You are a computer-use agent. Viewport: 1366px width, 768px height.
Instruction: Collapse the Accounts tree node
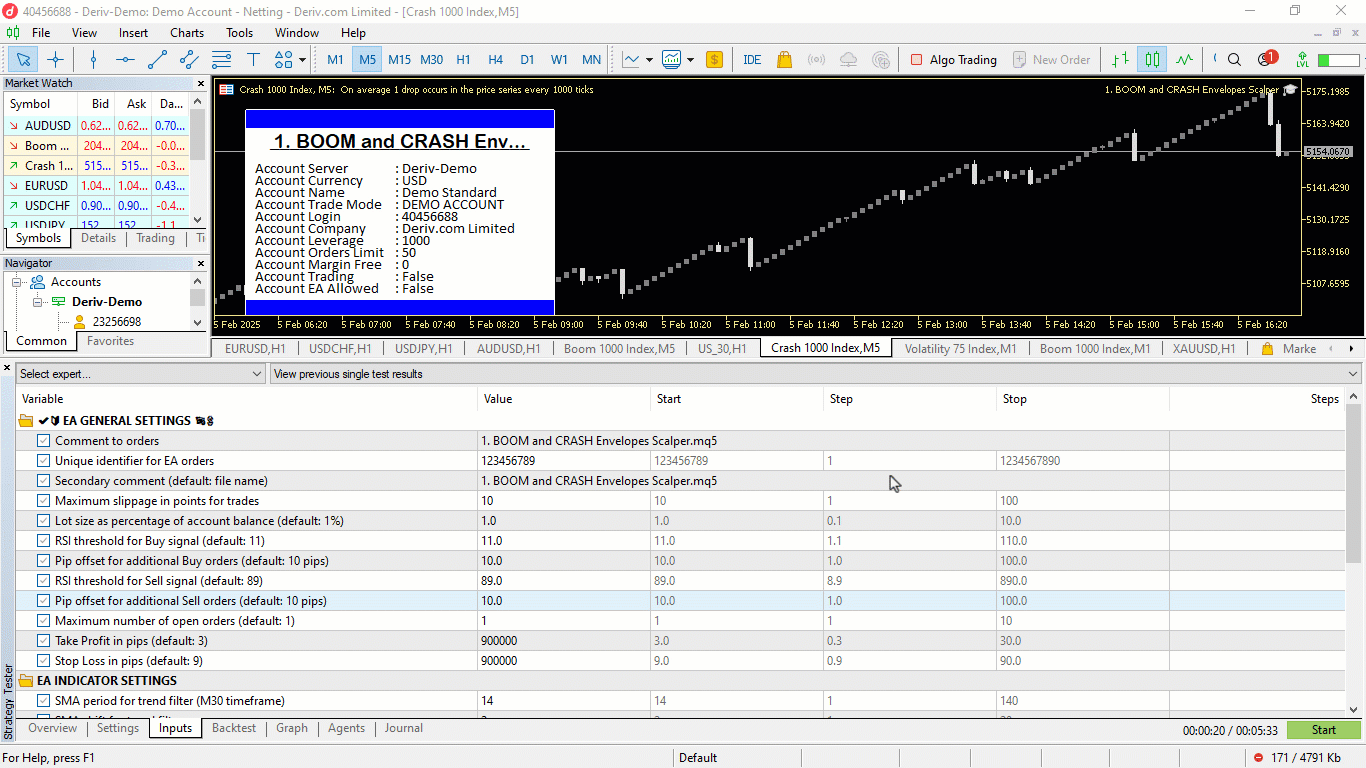[x=17, y=282]
